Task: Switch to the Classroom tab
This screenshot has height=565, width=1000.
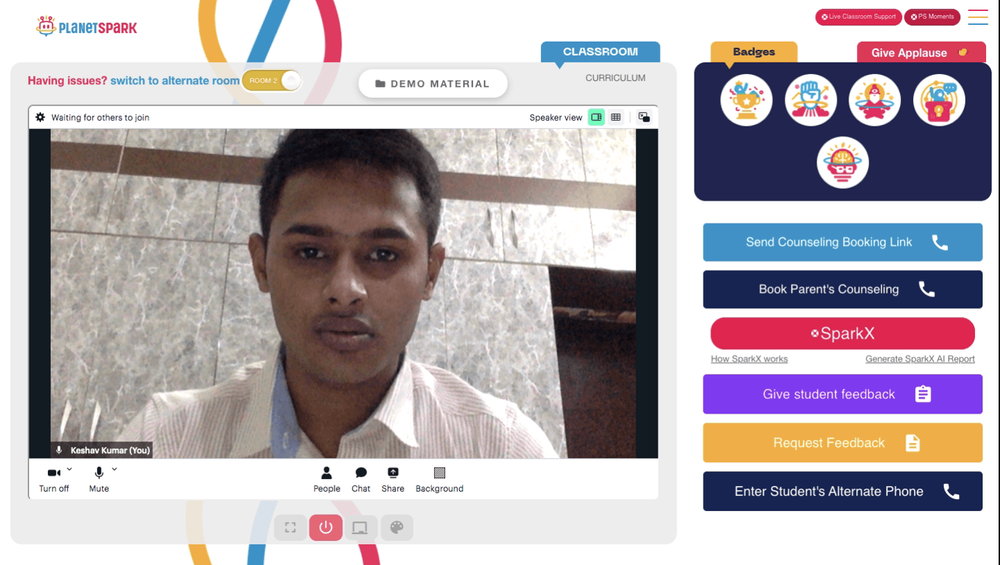Action: click(600, 52)
